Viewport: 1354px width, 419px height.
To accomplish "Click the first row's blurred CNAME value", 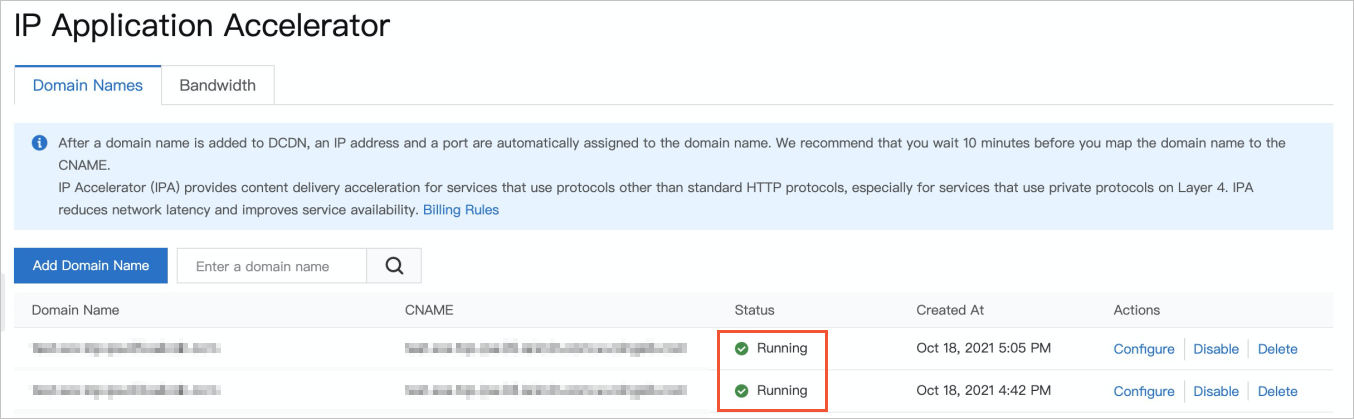I will [x=546, y=349].
